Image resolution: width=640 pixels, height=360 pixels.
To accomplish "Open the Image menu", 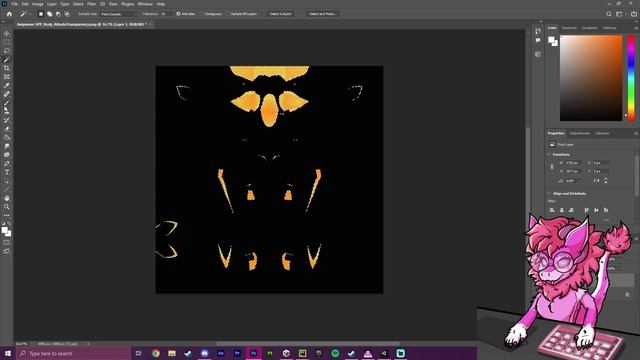I will 38,4.
